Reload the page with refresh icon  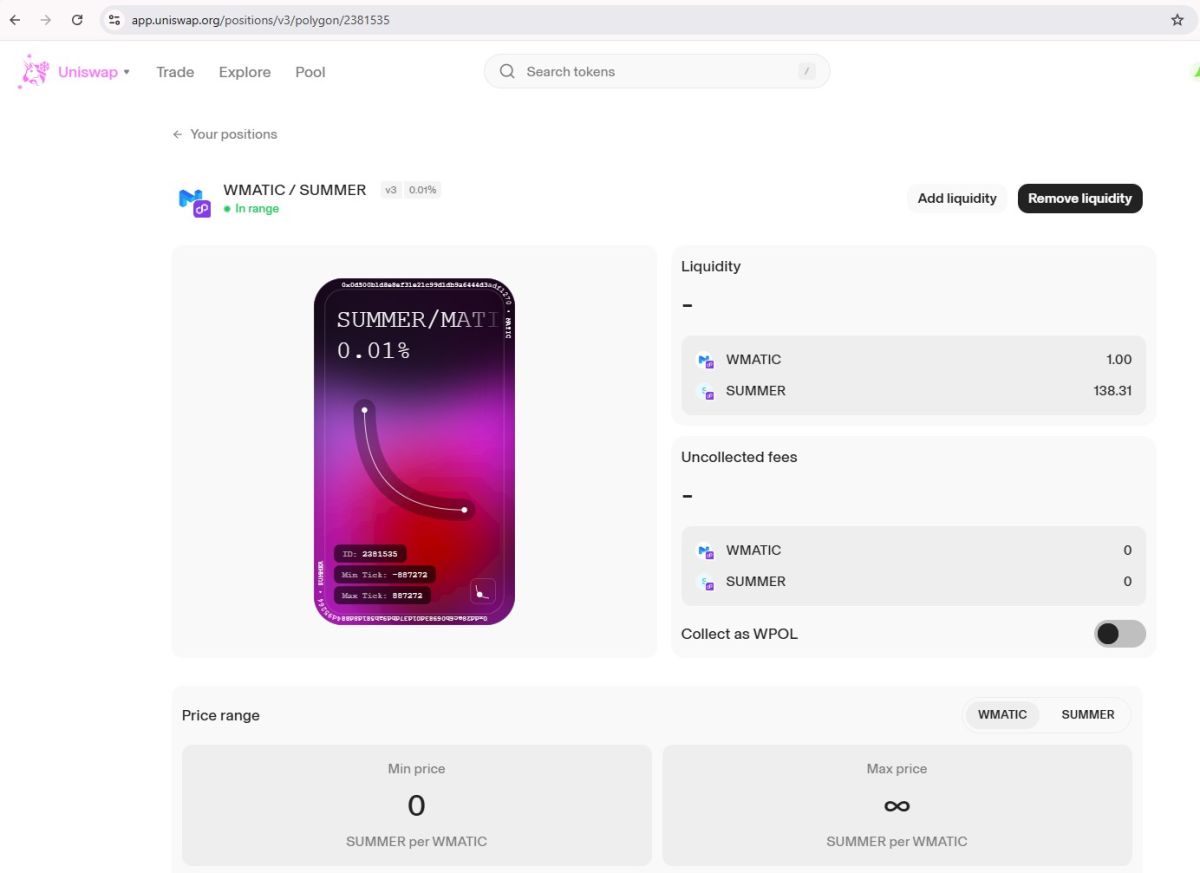point(77,20)
